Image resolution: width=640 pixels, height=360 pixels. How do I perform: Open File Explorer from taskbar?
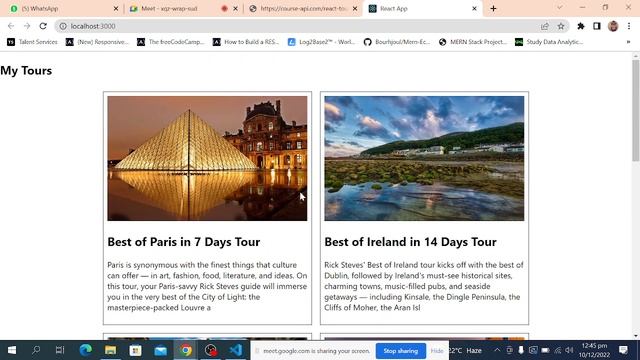pyautogui.click(x=110, y=350)
